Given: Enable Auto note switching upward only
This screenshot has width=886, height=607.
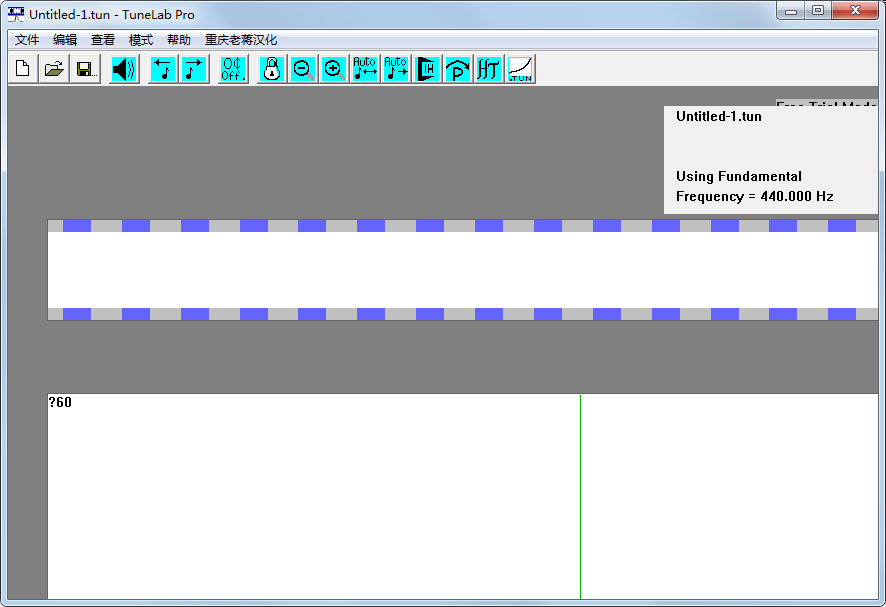Looking at the screenshot, I should click(396, 69).
